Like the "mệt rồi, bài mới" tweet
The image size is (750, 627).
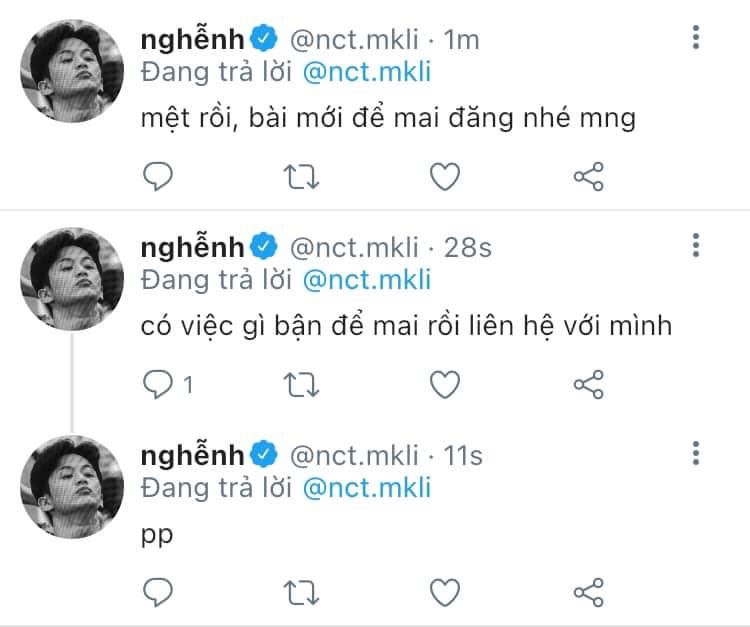tap(444, 177)
